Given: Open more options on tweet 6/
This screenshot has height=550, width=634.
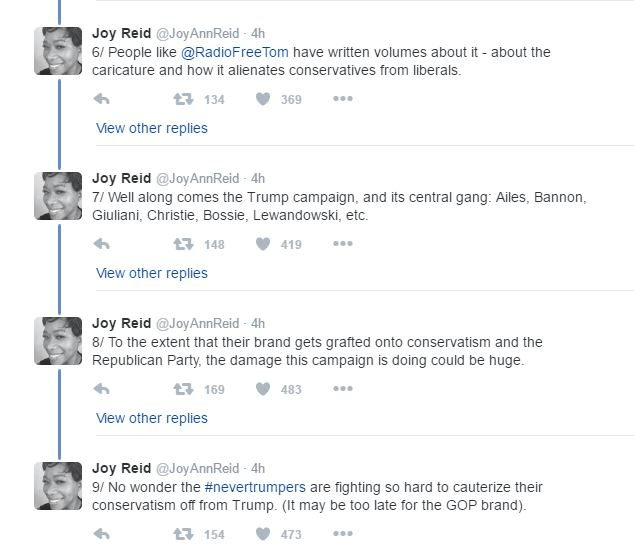Looking at the screenshot, I should coord(342,99).
